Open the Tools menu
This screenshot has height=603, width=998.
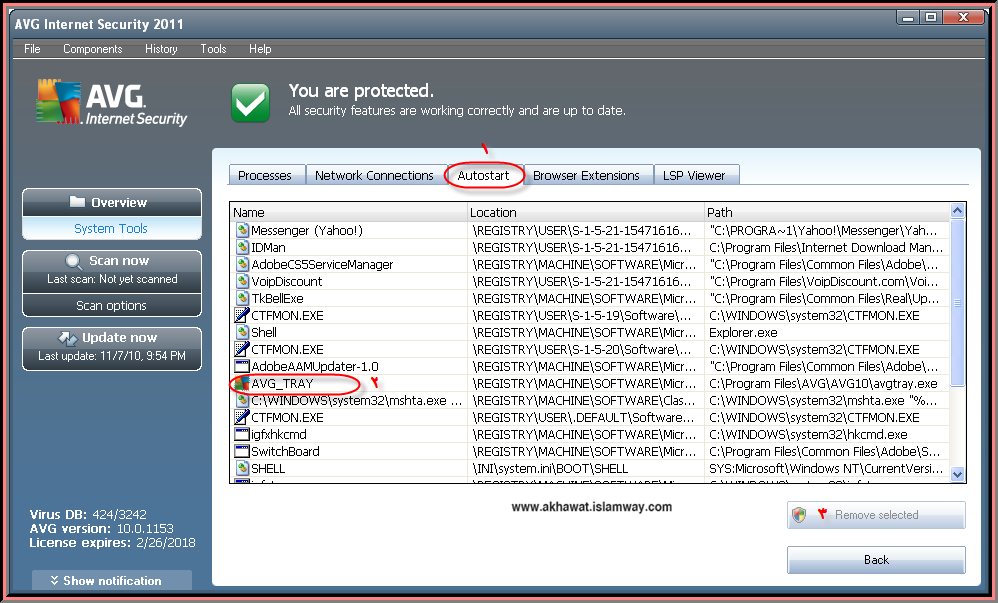point(213,49)
